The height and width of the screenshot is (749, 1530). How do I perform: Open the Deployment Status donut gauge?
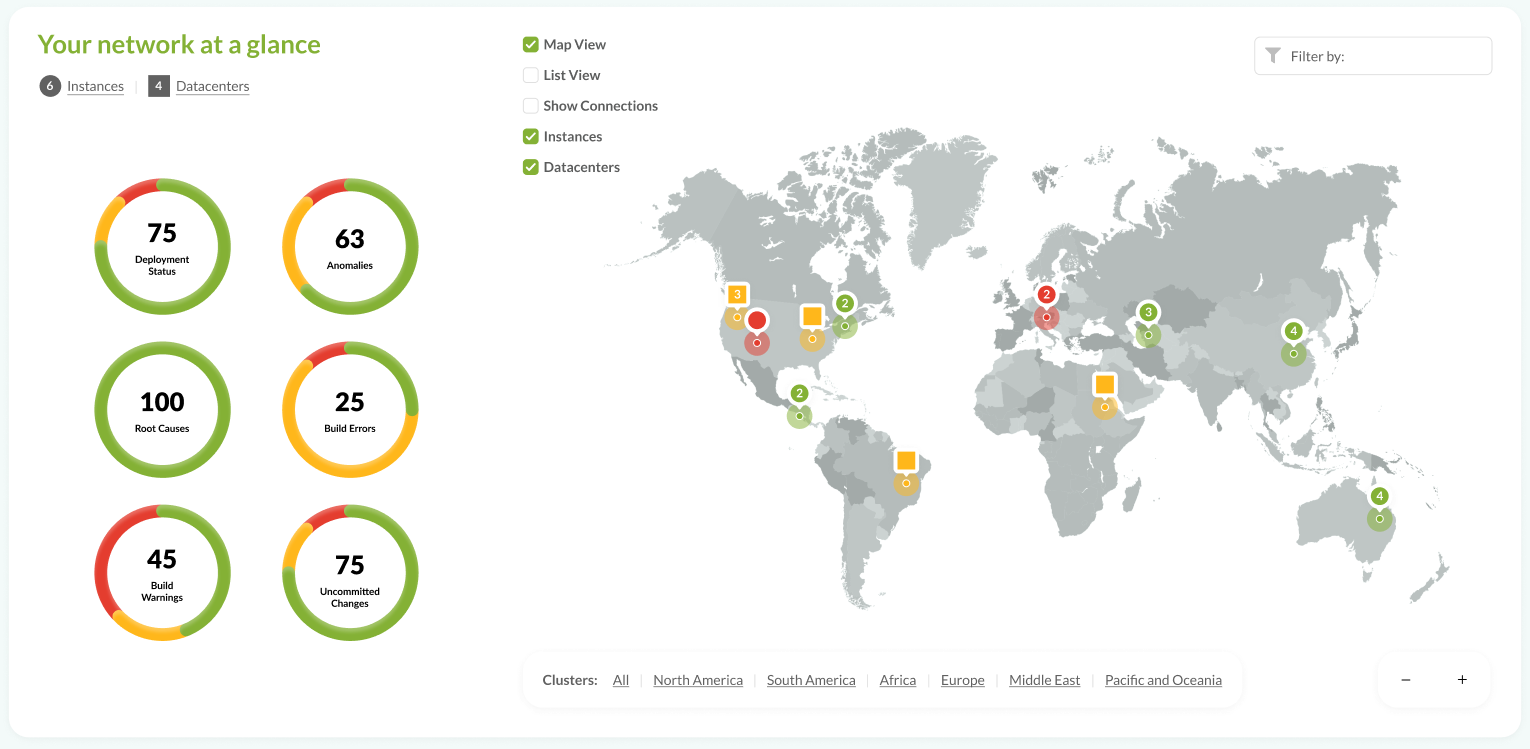point(162,247)
